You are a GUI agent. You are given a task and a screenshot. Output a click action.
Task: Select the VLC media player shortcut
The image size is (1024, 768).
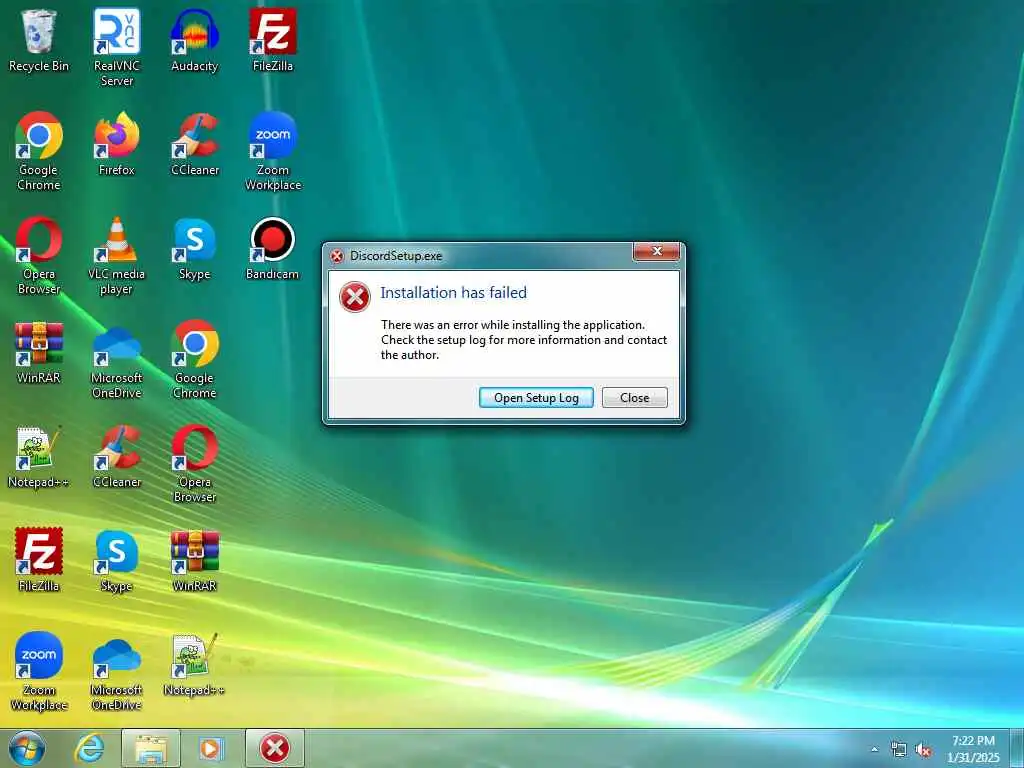pos(116,256)
